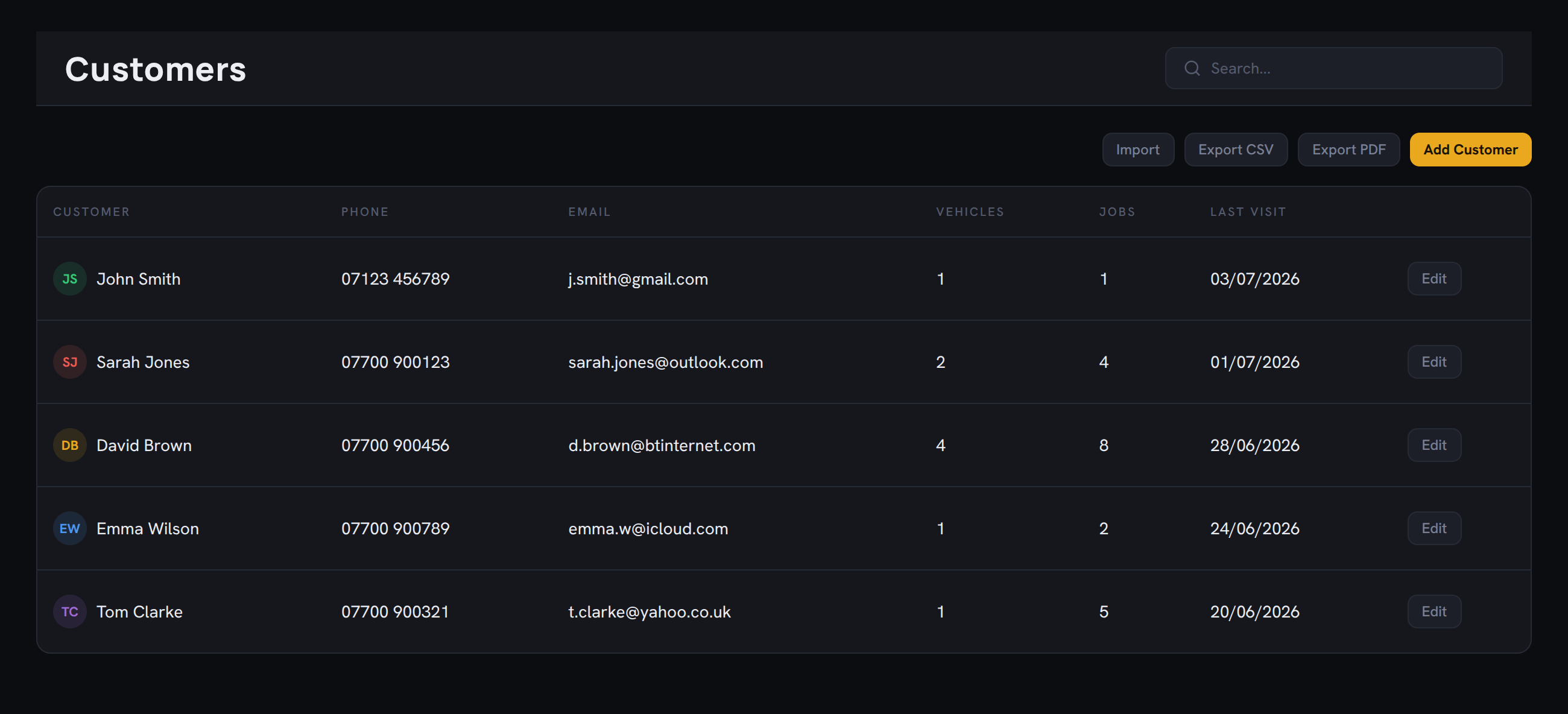Click phone number 07700 900456
This screenshot has height=714, width=1568.
(395, 445)
